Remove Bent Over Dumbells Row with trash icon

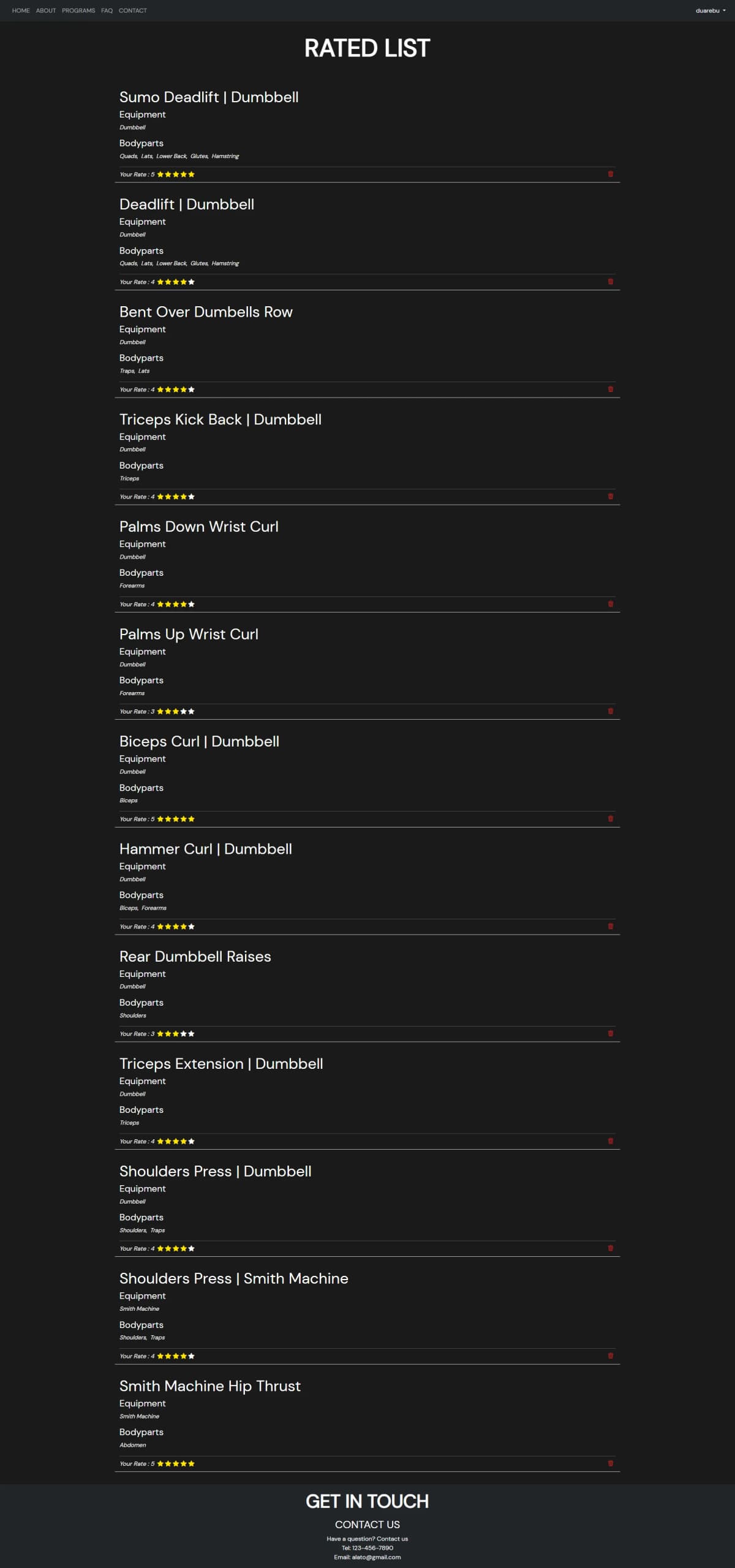610,389
